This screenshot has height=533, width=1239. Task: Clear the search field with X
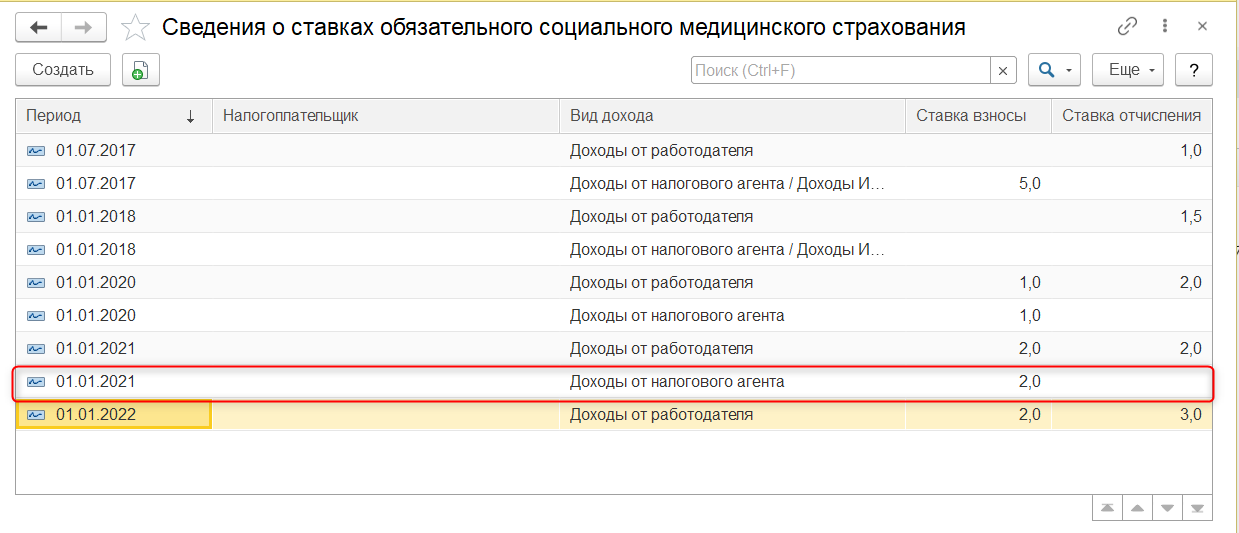point(1003,70)
